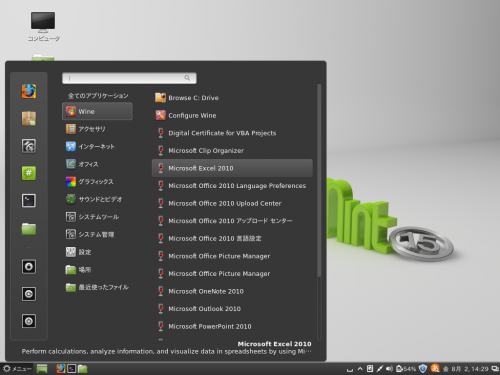Select the 最近使ったファイル category

(97, 287)
